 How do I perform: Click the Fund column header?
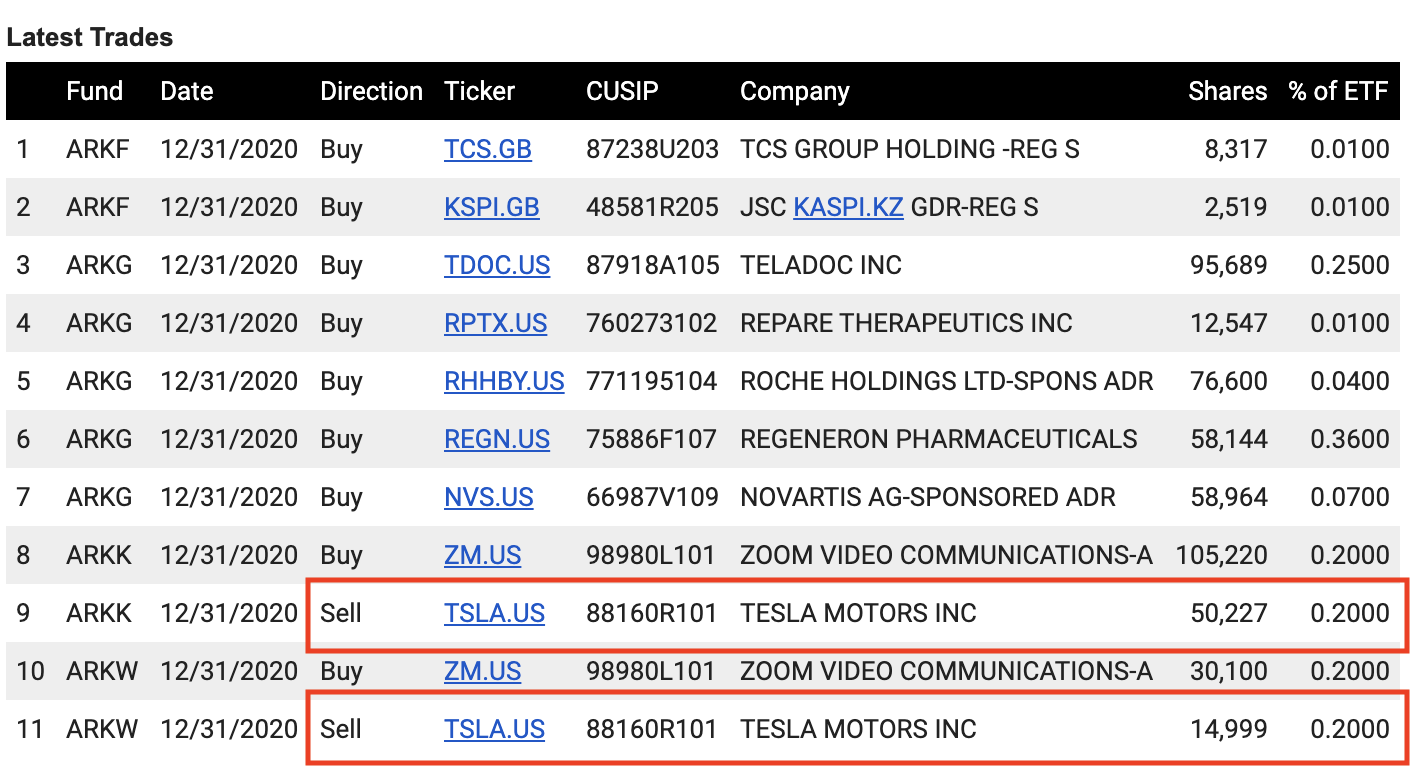click(x=95, y=92)
